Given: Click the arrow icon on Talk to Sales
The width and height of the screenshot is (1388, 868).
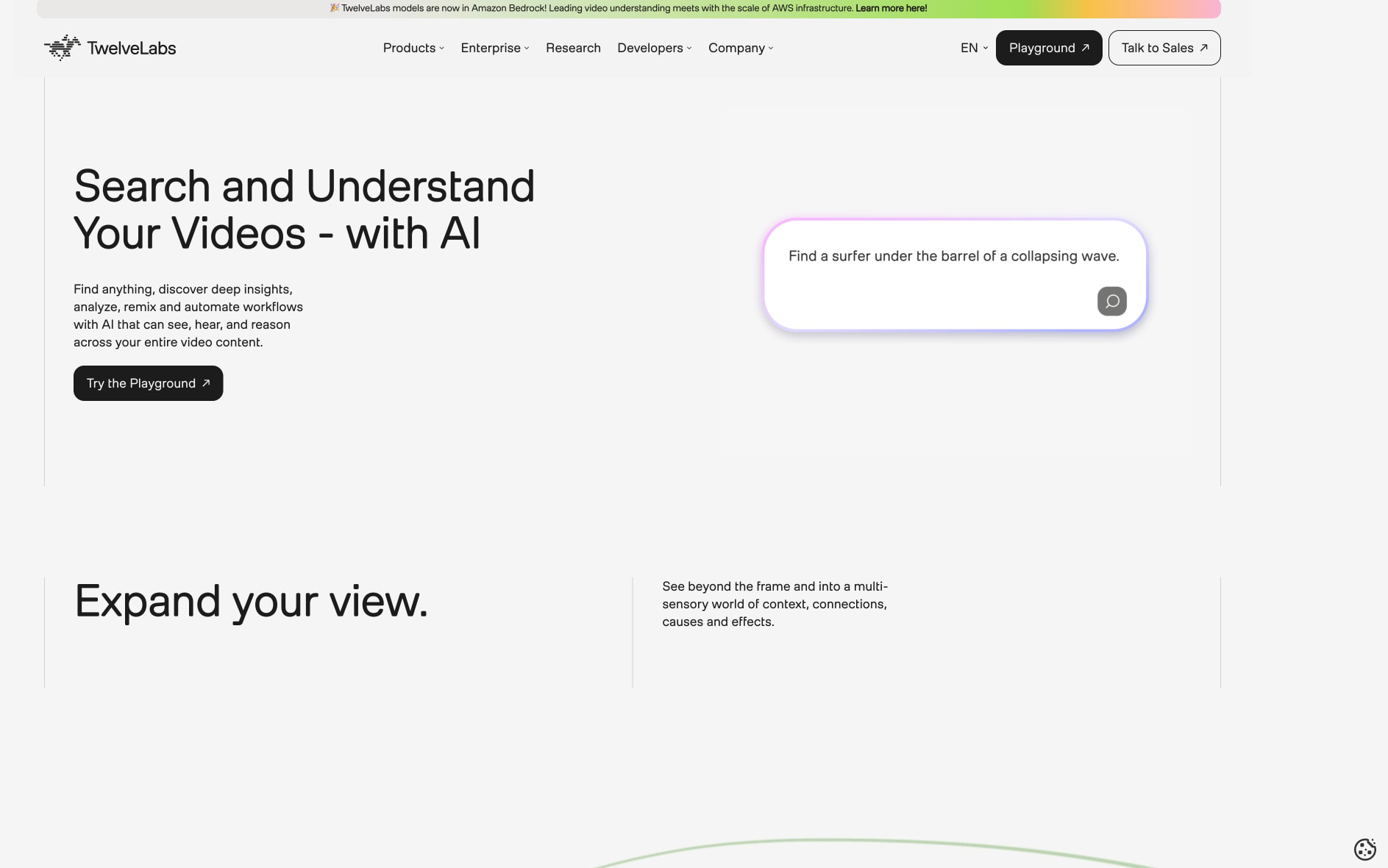Looking at the screenshot, I should coord(1204,48).
